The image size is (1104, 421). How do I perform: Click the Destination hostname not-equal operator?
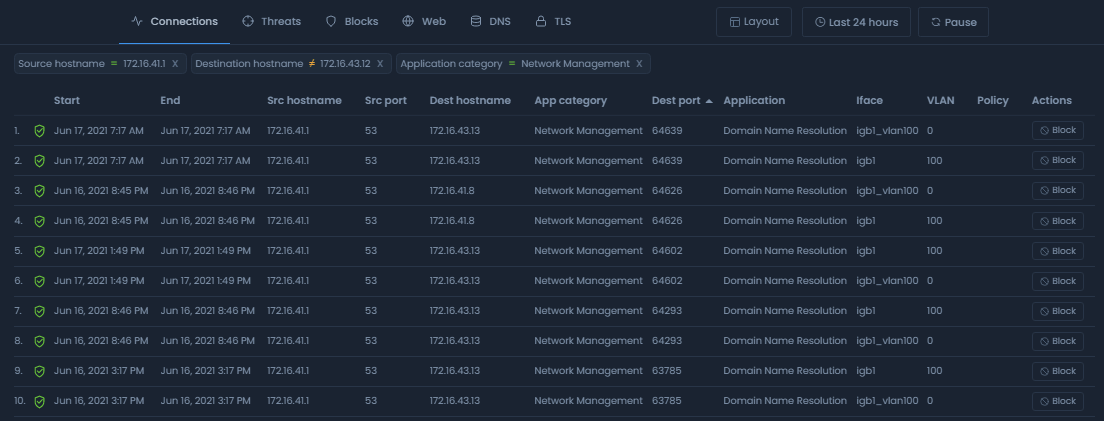[312, 63]
